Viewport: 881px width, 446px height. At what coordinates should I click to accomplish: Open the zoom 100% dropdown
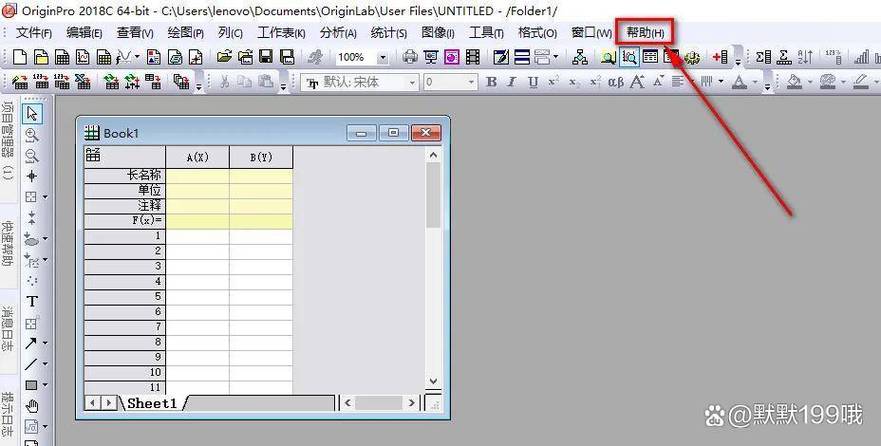[x=383, y=57]
